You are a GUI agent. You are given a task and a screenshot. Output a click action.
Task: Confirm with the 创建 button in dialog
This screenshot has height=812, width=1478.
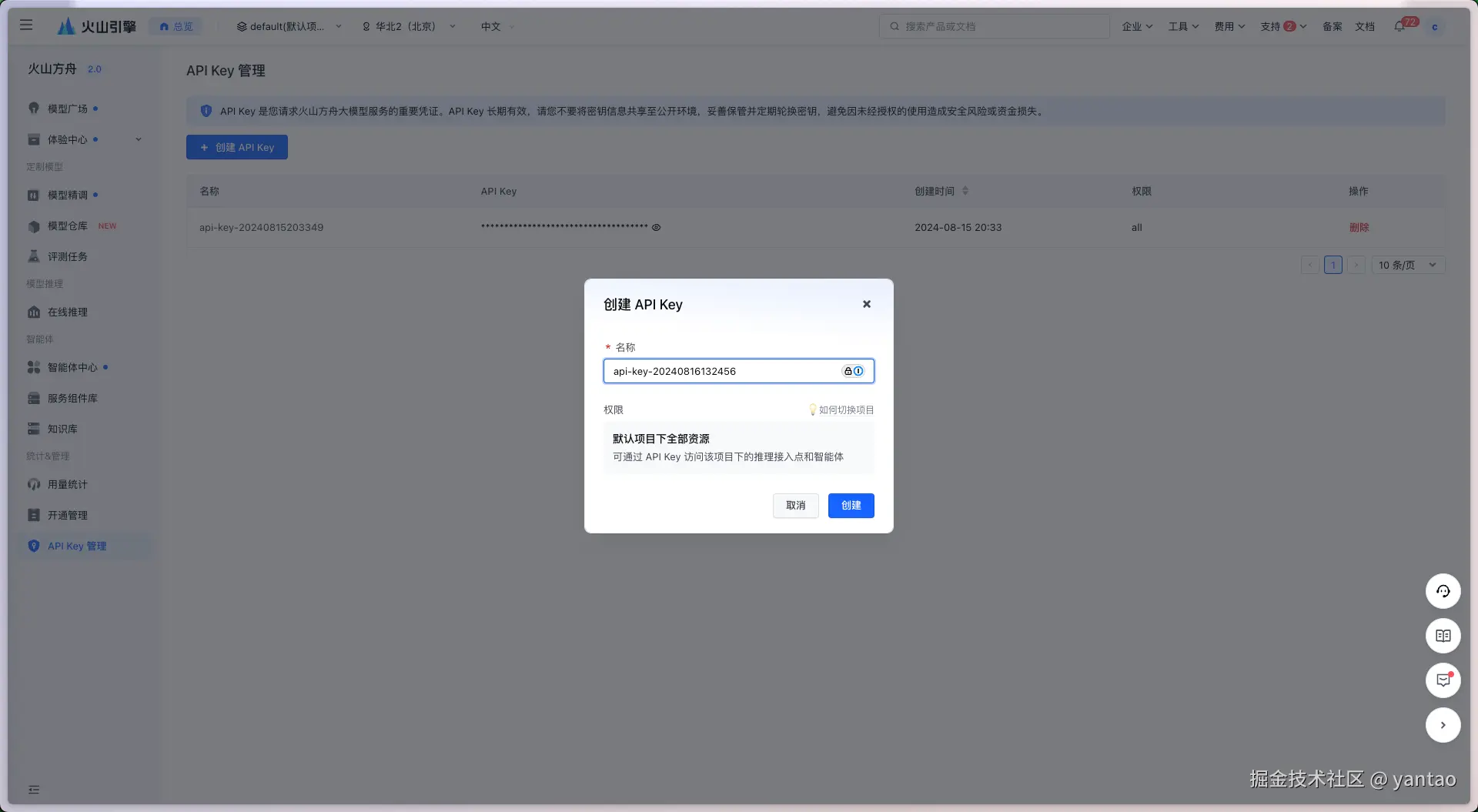(x=851, y=506)
